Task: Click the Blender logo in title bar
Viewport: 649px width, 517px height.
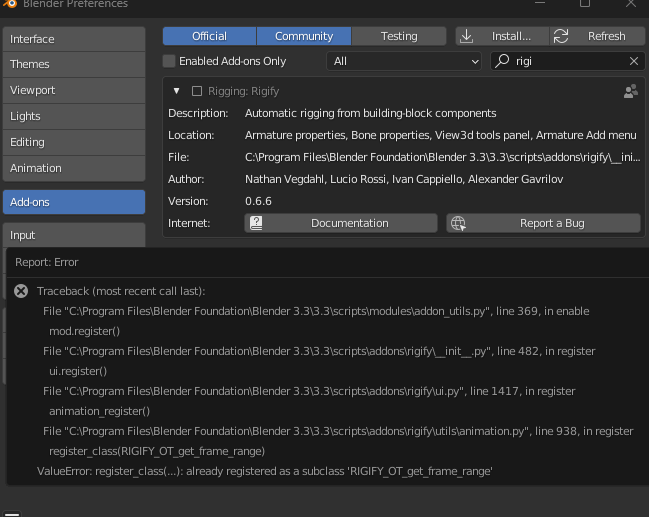Action: click(x=9, y=4)
